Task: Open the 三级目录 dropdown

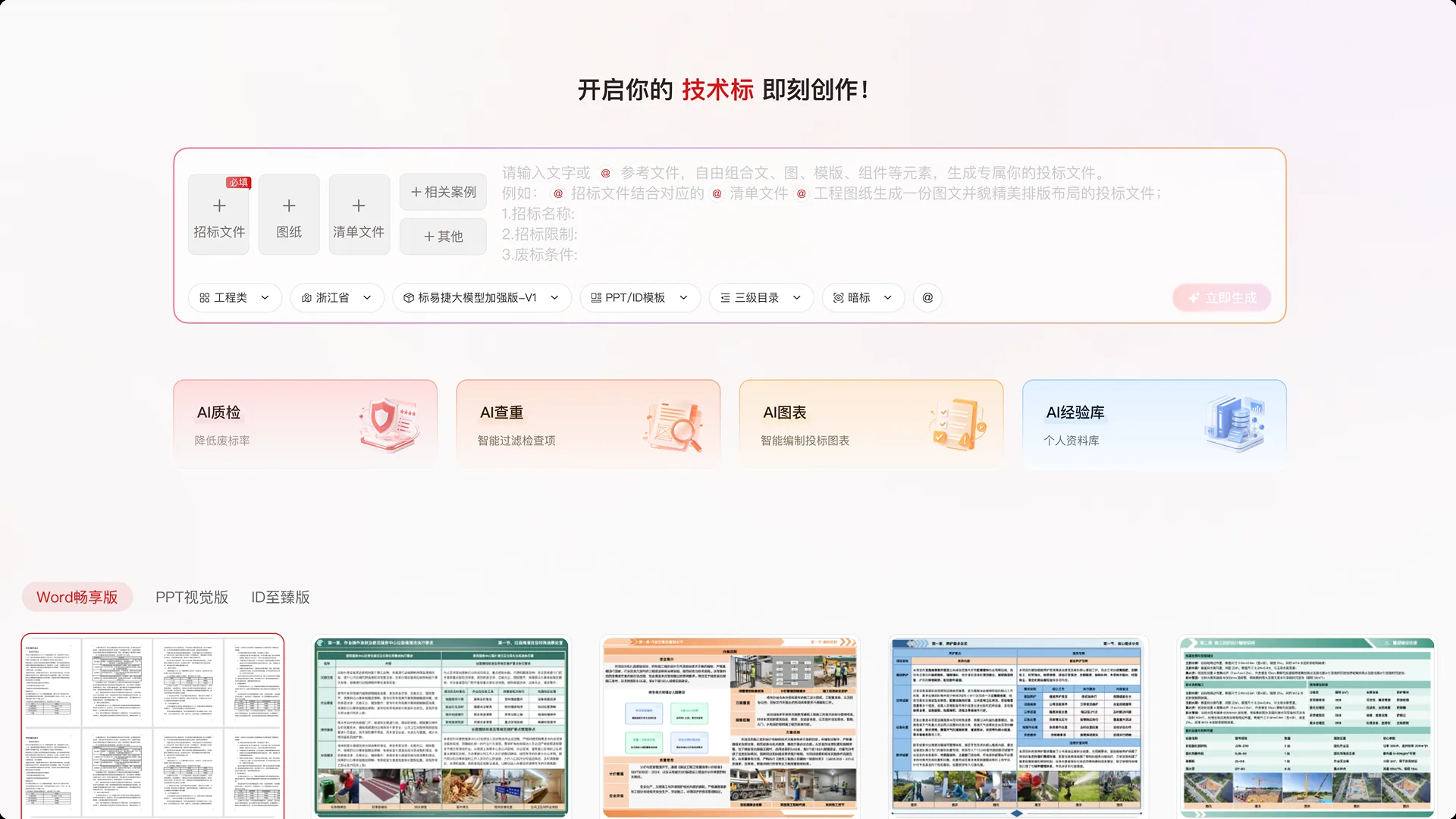Action: [x=761, y=297]
